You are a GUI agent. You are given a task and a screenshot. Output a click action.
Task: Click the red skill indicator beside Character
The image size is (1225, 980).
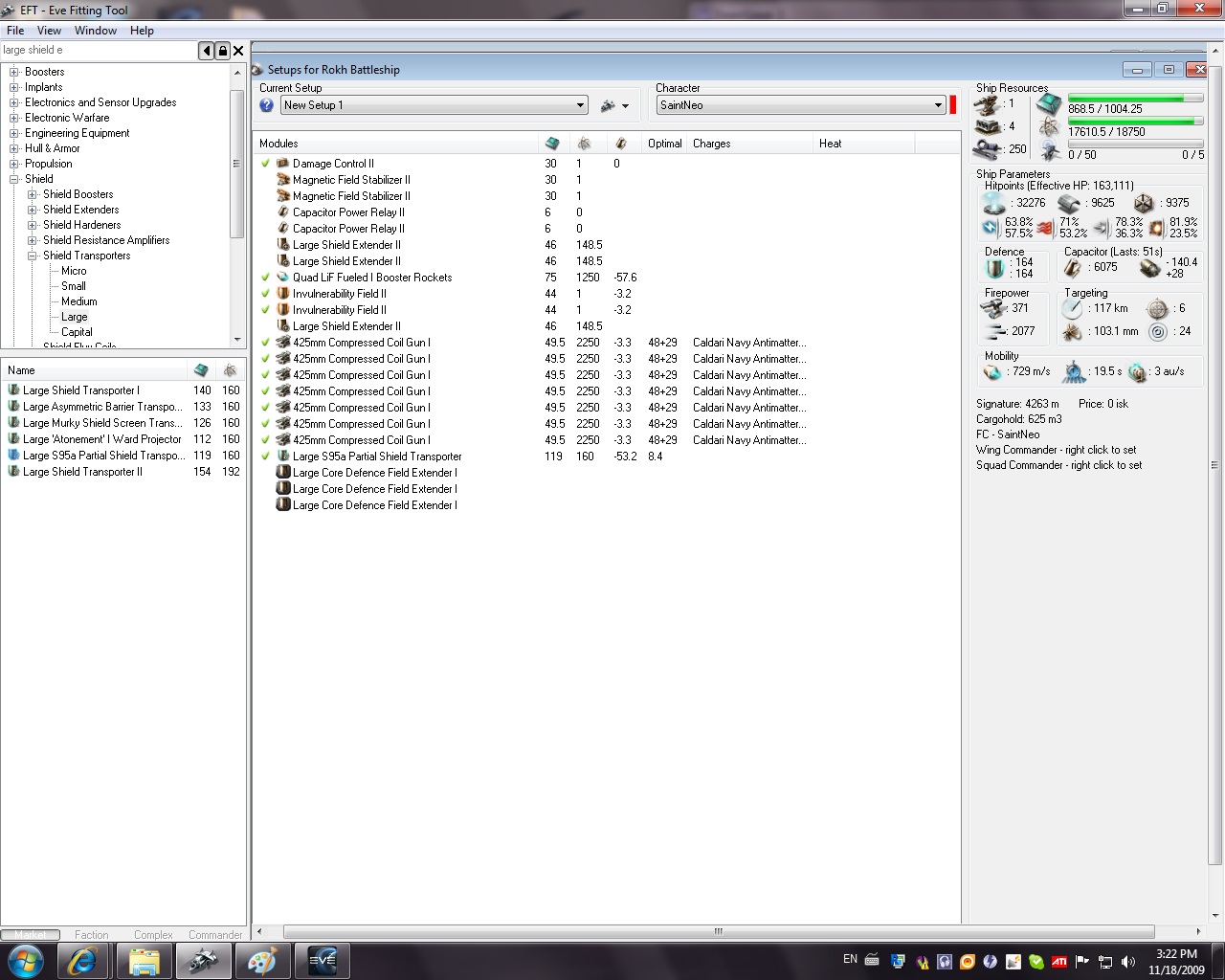pyautogui.click(x=953, y=105)
